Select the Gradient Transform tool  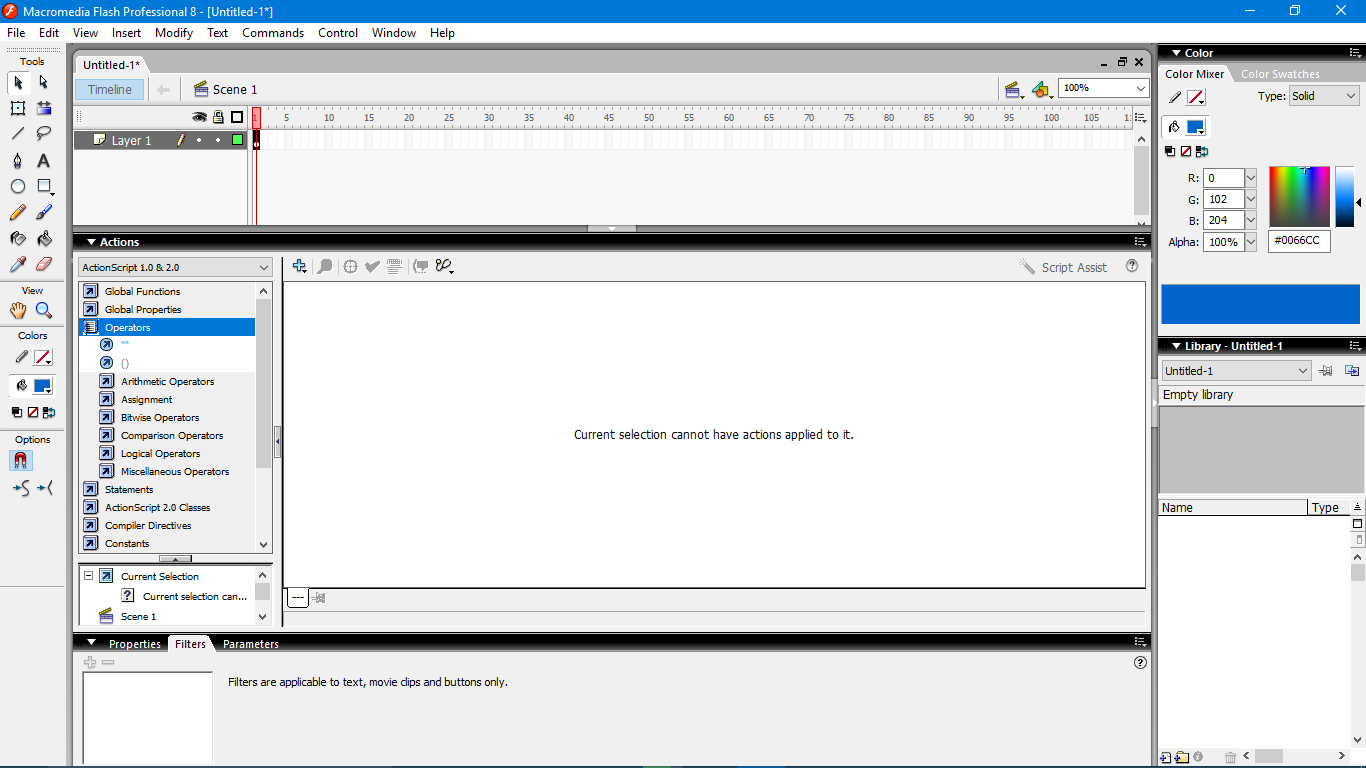point(44,108)
